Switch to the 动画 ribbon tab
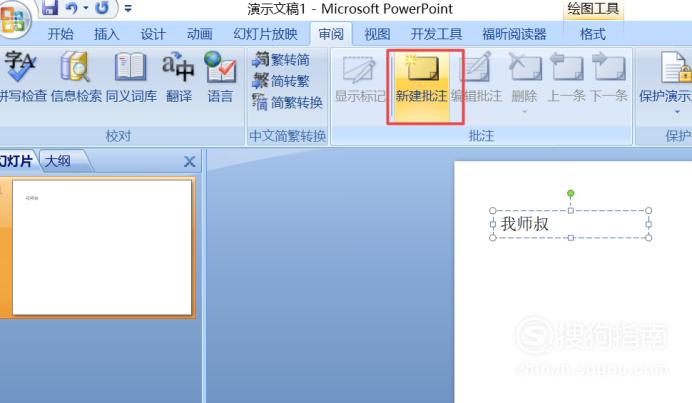 199,34
